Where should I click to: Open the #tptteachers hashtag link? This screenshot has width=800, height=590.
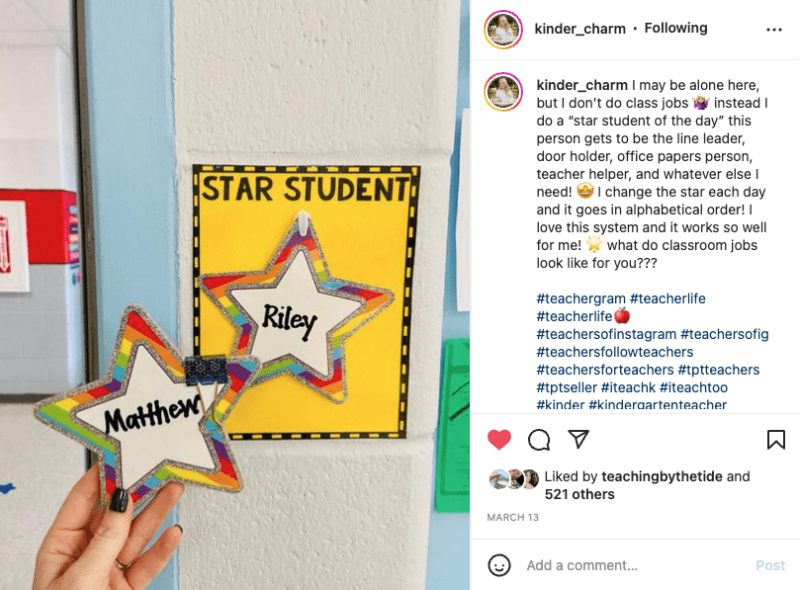click(x=718, y=370)
